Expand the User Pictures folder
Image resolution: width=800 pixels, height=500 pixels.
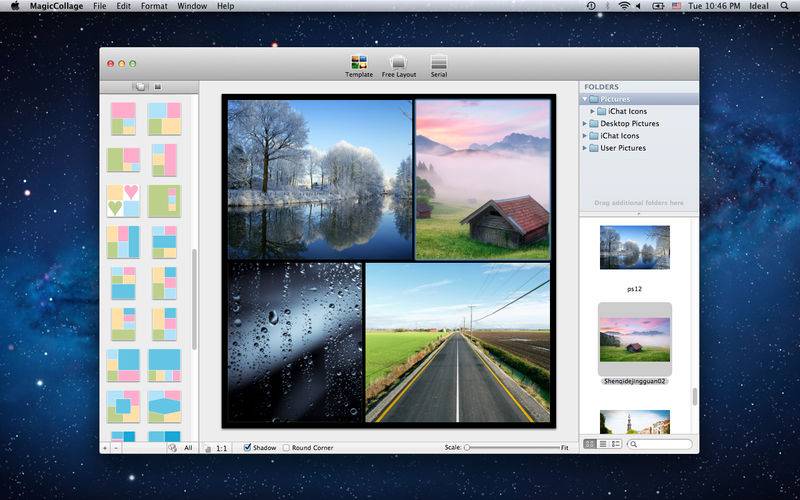point(585,148)
